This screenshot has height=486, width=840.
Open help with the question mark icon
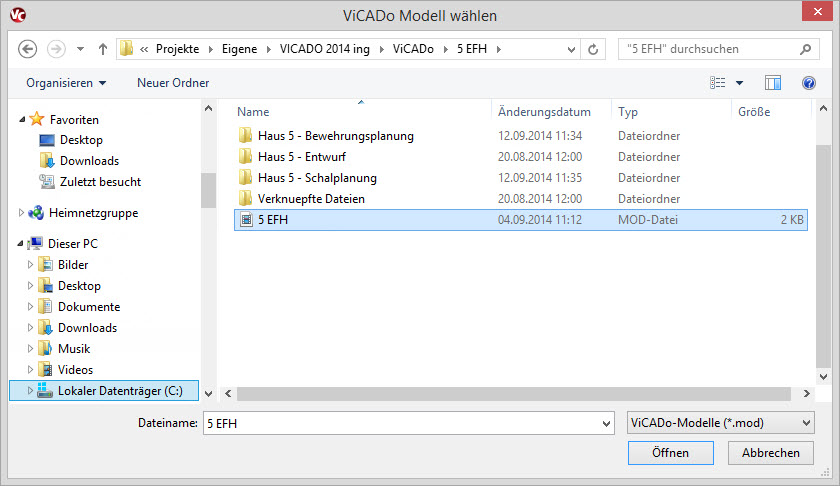pos(808,83)
